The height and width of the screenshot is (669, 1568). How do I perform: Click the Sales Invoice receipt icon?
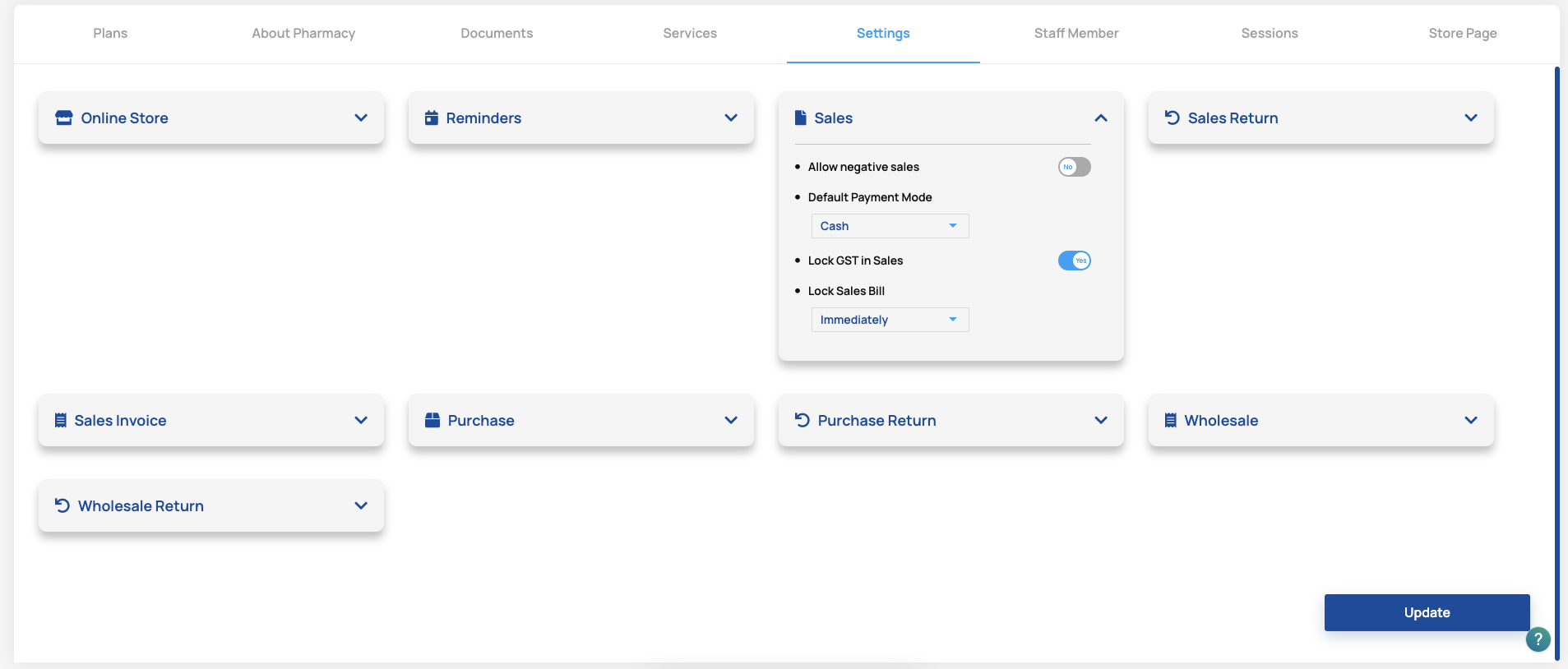pyautogui.click(x=60, y=421)
